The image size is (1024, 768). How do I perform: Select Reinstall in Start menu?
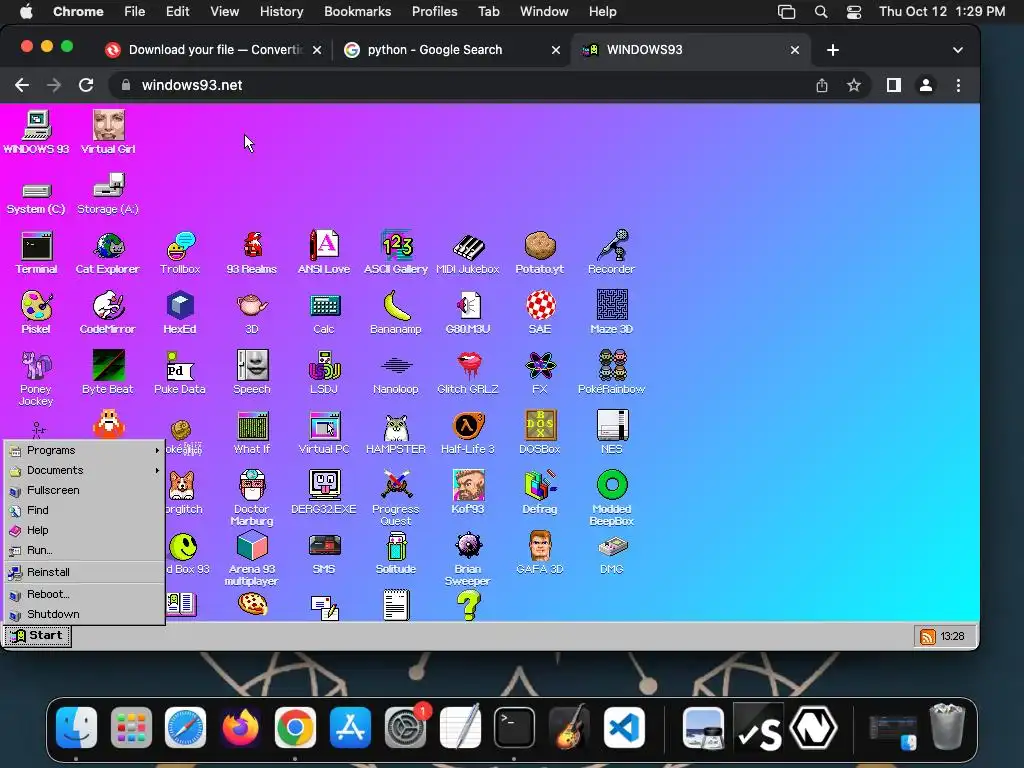[84, 572]
